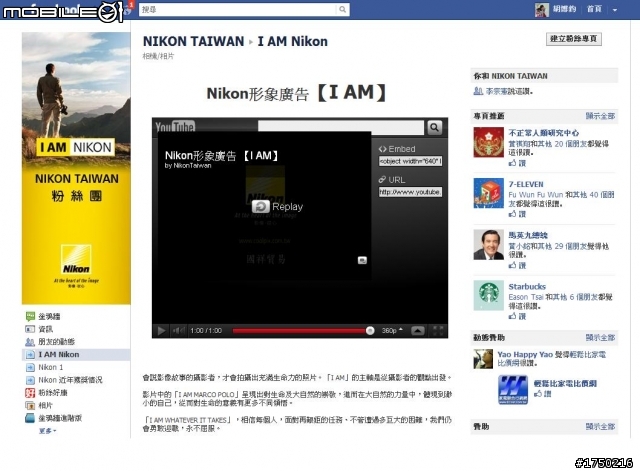Expand the 'more' dropdown under sidebar list
This screenshot has height=471, width=640.
coord(47,431)
